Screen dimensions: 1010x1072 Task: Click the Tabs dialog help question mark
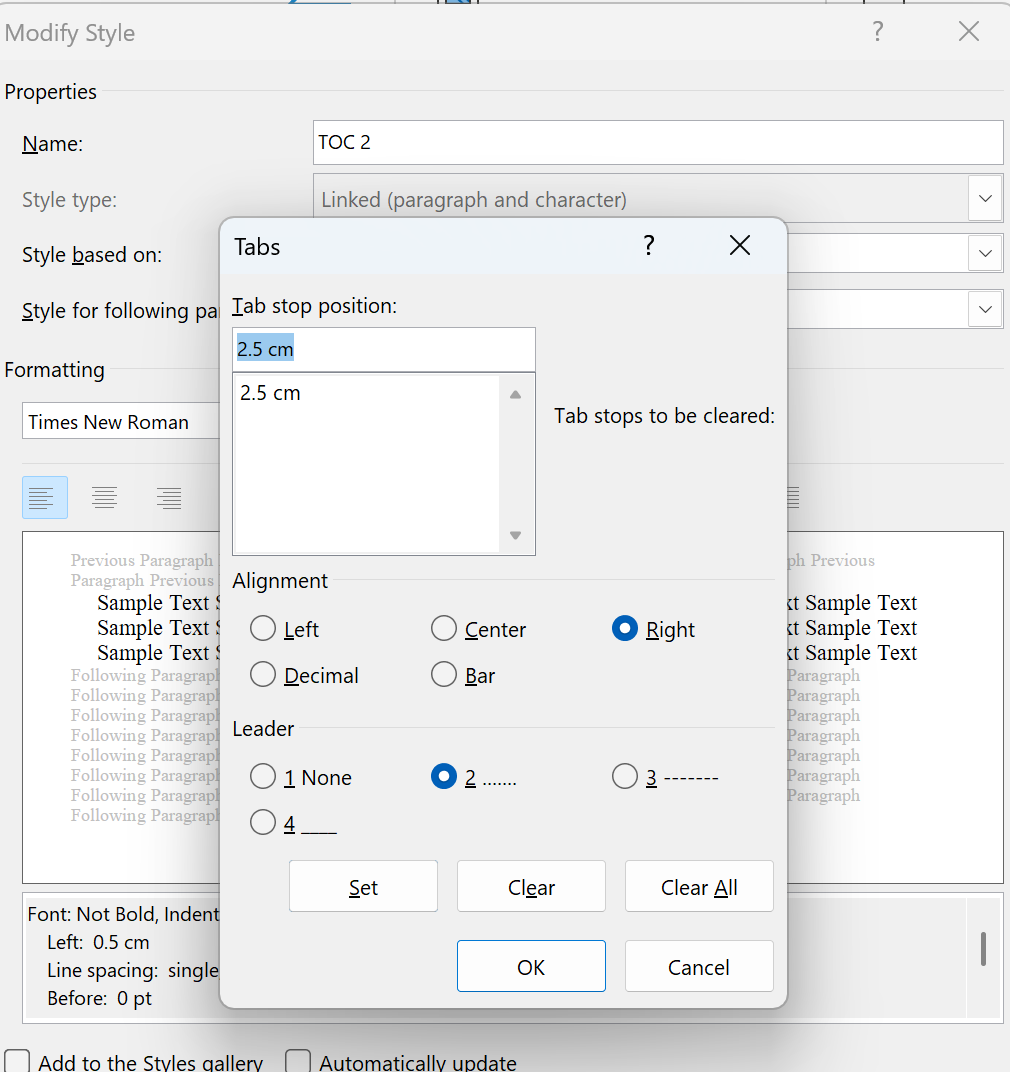click(649, 245)
